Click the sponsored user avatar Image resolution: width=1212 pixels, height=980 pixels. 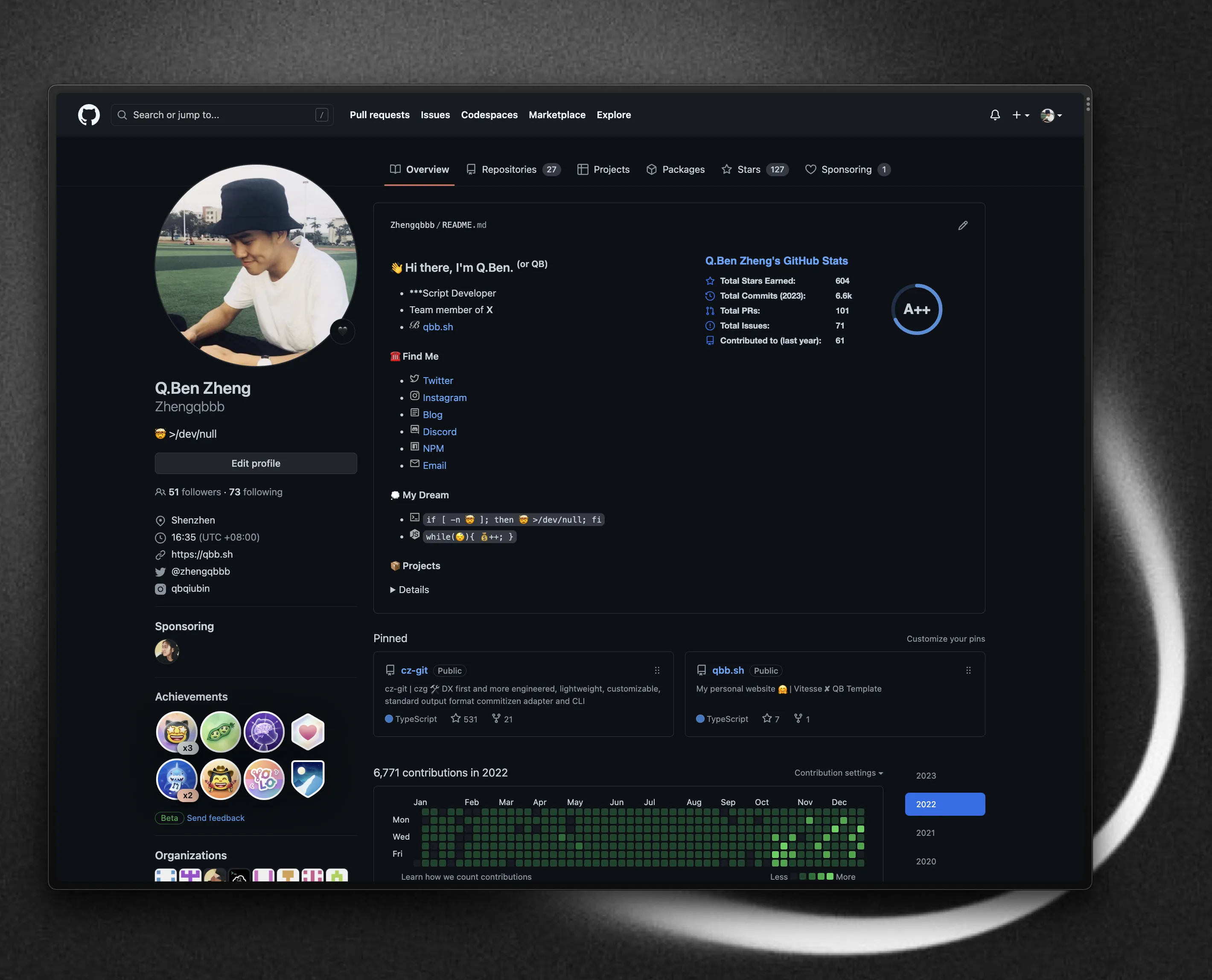pyautogui.click(x=167, y=651)
